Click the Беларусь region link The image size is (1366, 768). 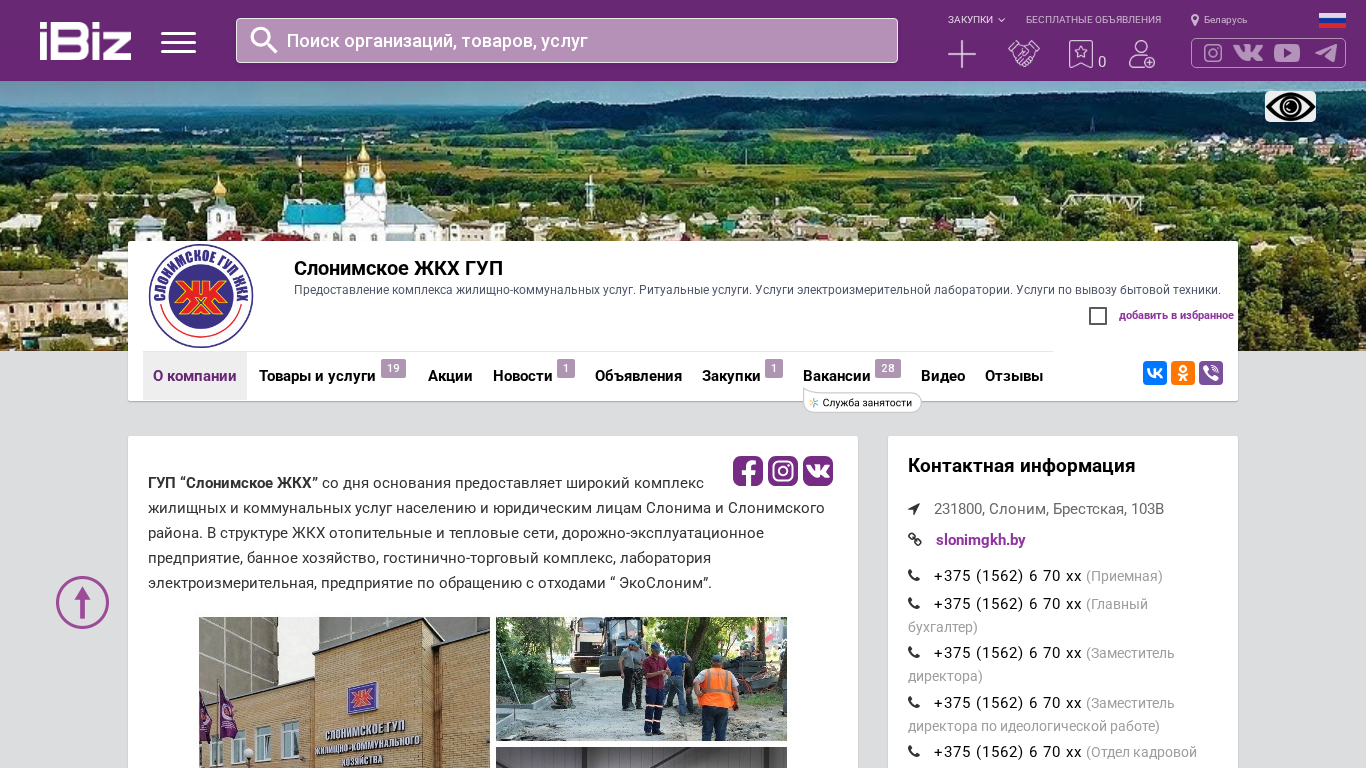(x=1225, y=20)
